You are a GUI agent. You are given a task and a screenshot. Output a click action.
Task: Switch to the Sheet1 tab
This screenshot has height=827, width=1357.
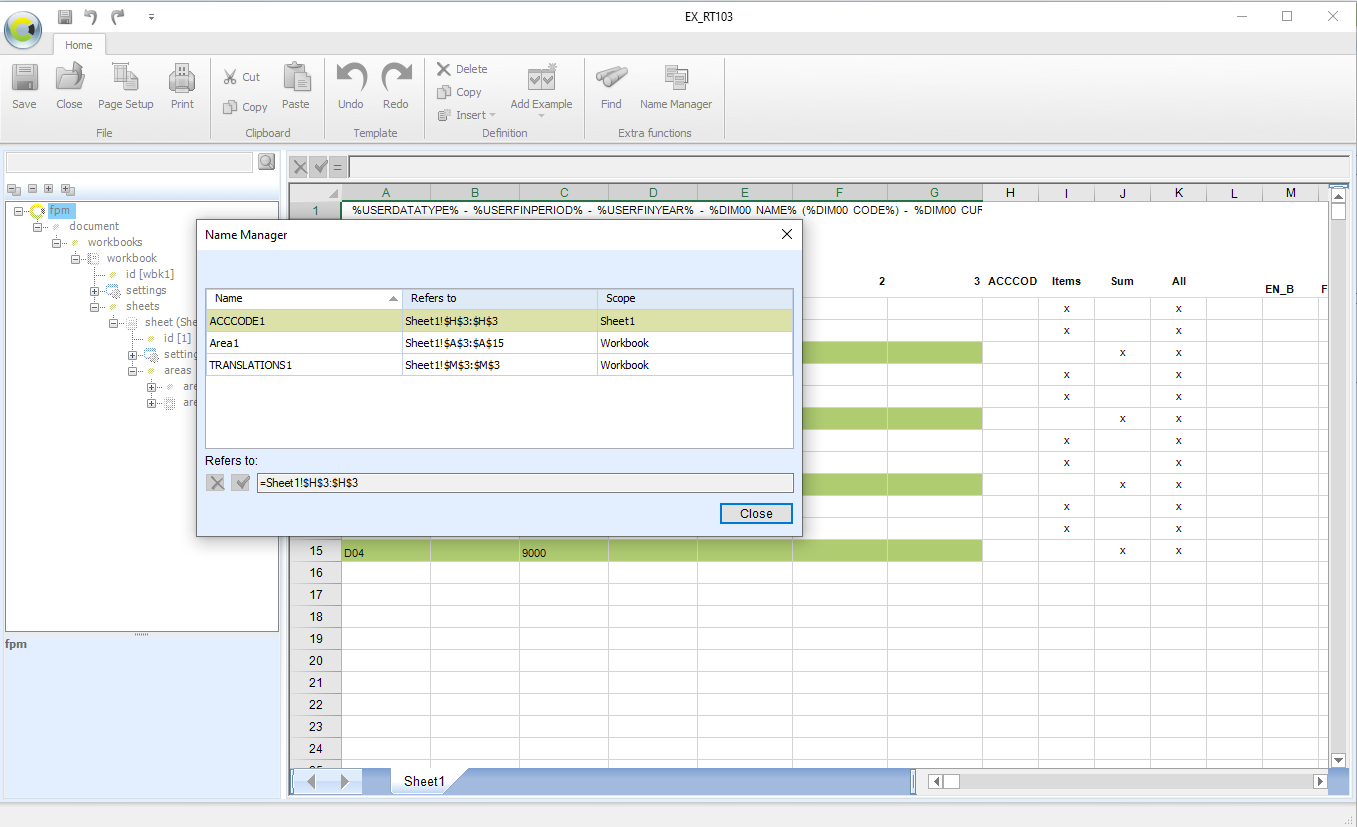tap(424, 781)
